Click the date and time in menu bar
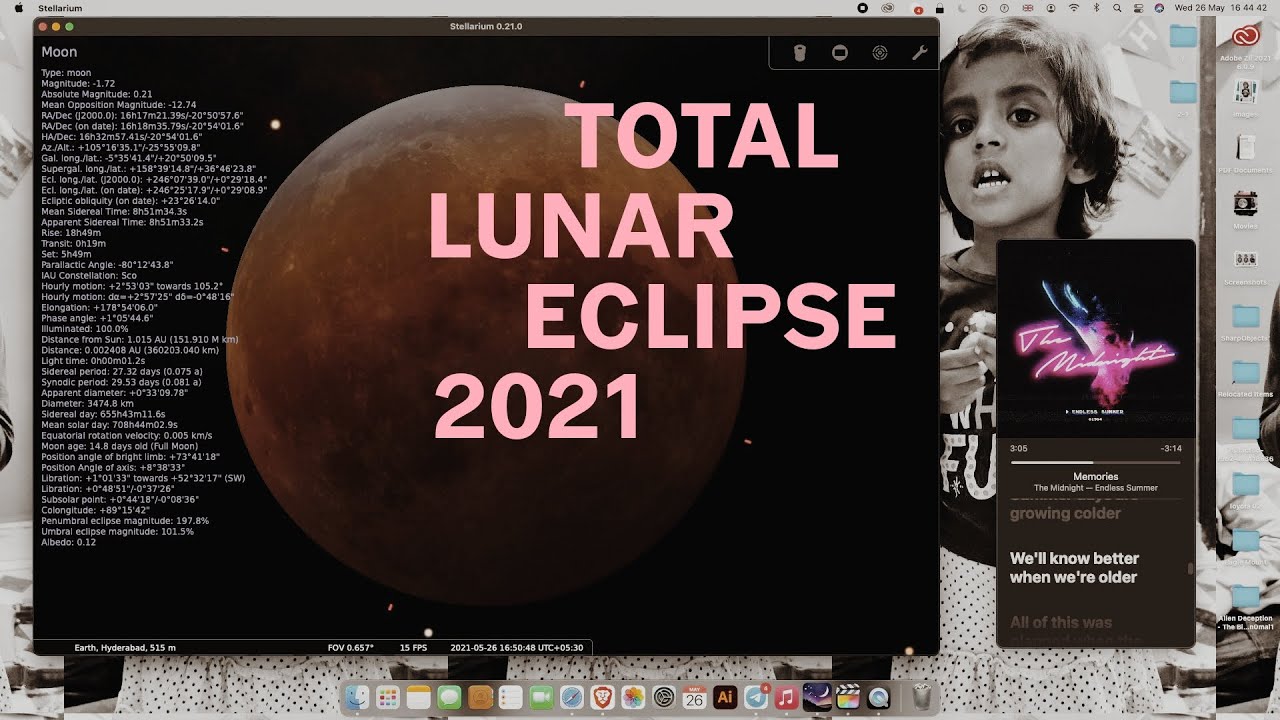1280x720 pixels. click(1220, 7)
